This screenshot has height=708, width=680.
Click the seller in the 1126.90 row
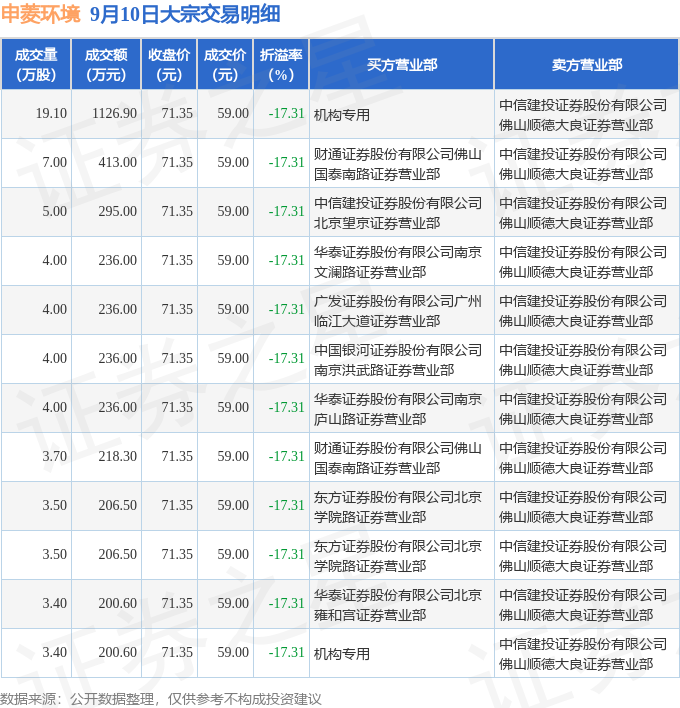pyautogui.click(x=582, y=115)
